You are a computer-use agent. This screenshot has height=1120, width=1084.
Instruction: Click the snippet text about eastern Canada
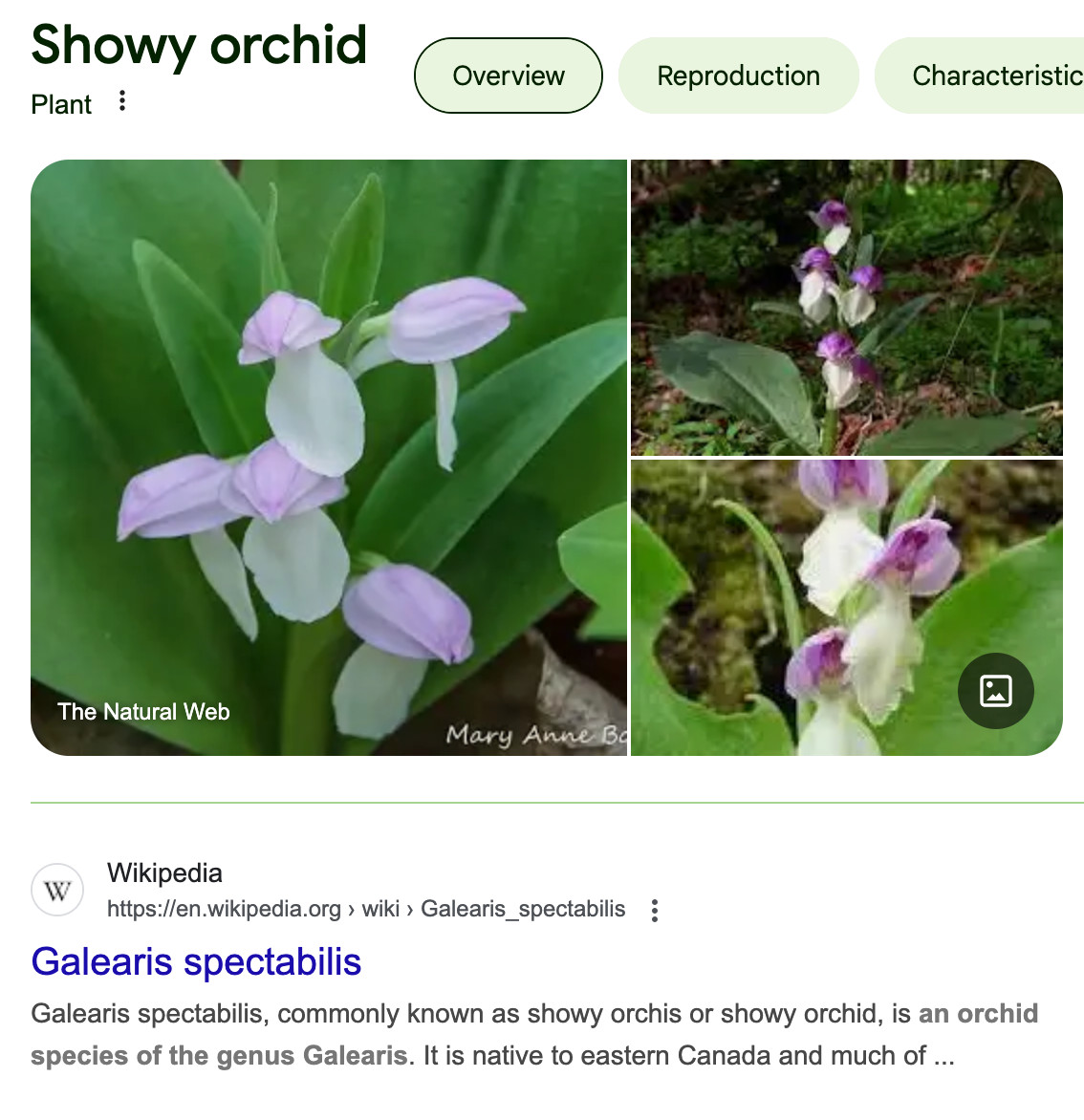(x=689, y=1056)
